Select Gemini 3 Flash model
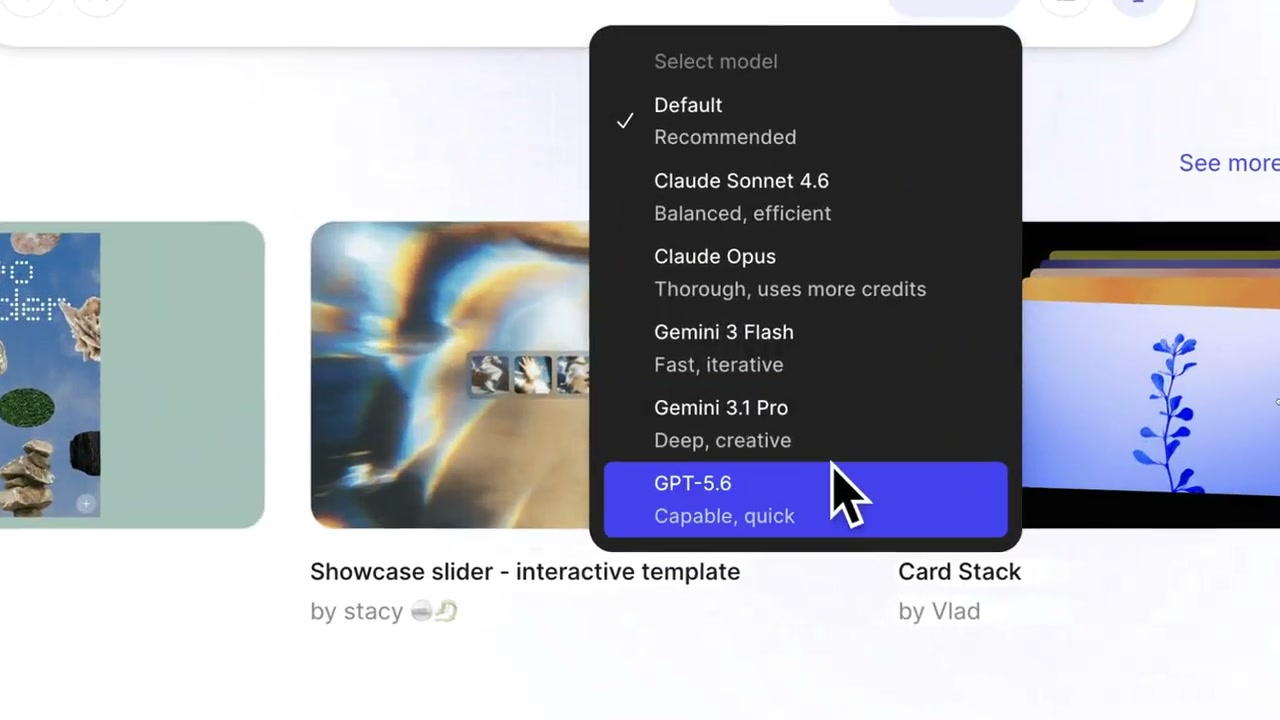Viewport: 1280px width, 720px height. point(805,348)
